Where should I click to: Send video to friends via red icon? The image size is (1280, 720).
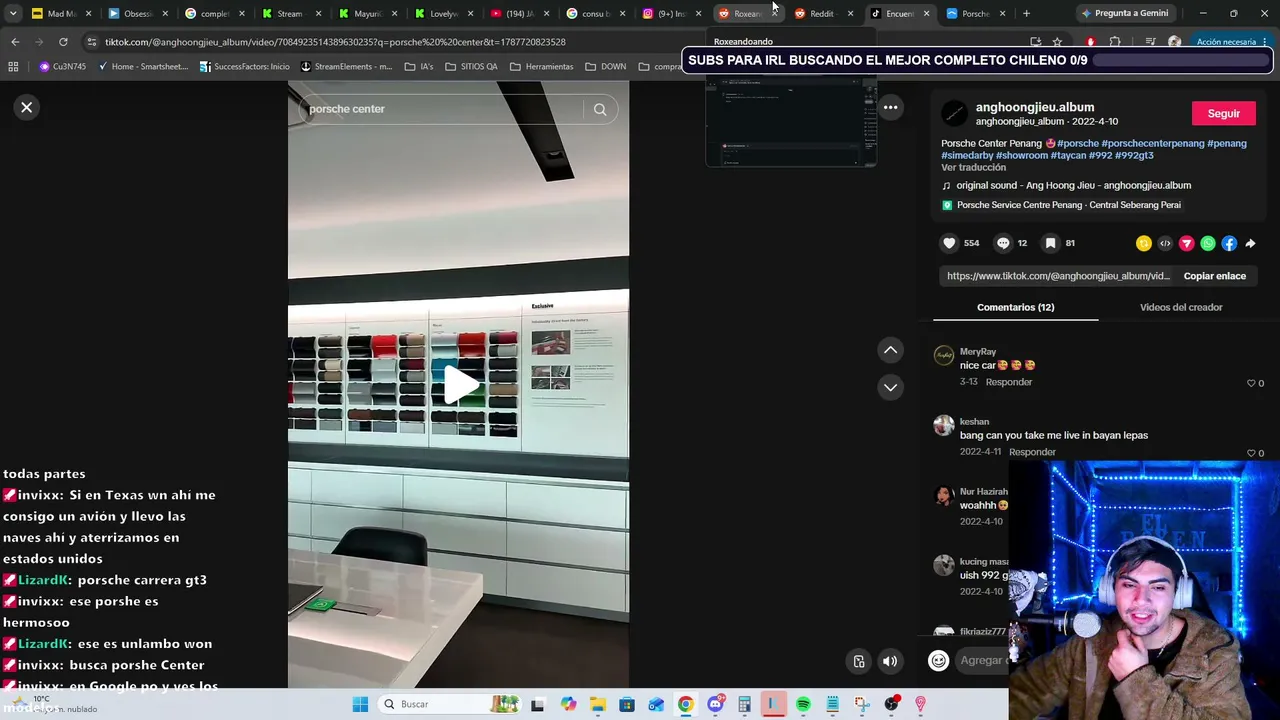(1187, 243)
